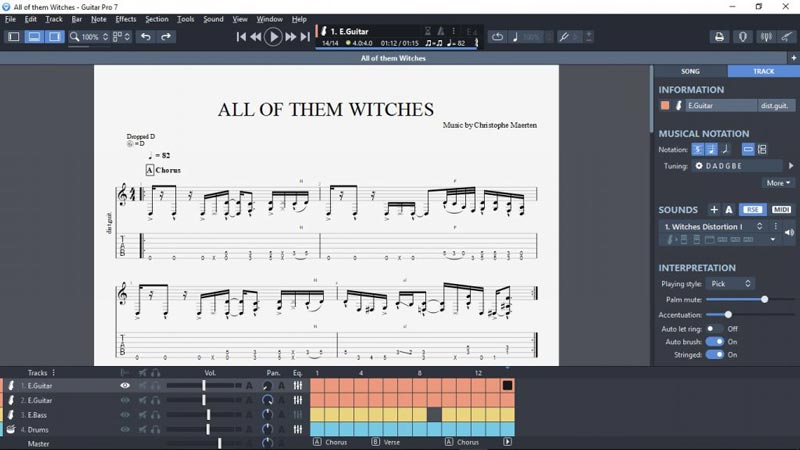Open the Witches Distortion I sound selector

pos(712,227)
